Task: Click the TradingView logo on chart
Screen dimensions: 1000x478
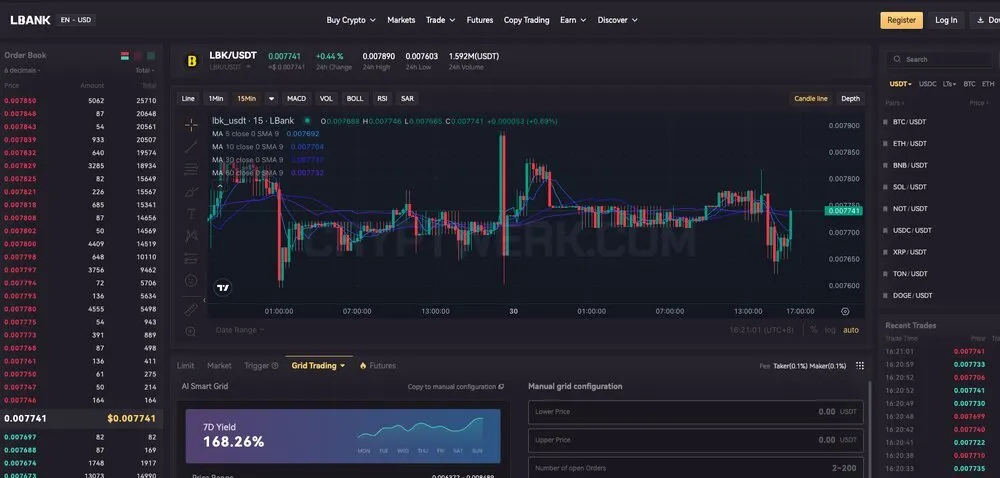Action: coord(223,287)
